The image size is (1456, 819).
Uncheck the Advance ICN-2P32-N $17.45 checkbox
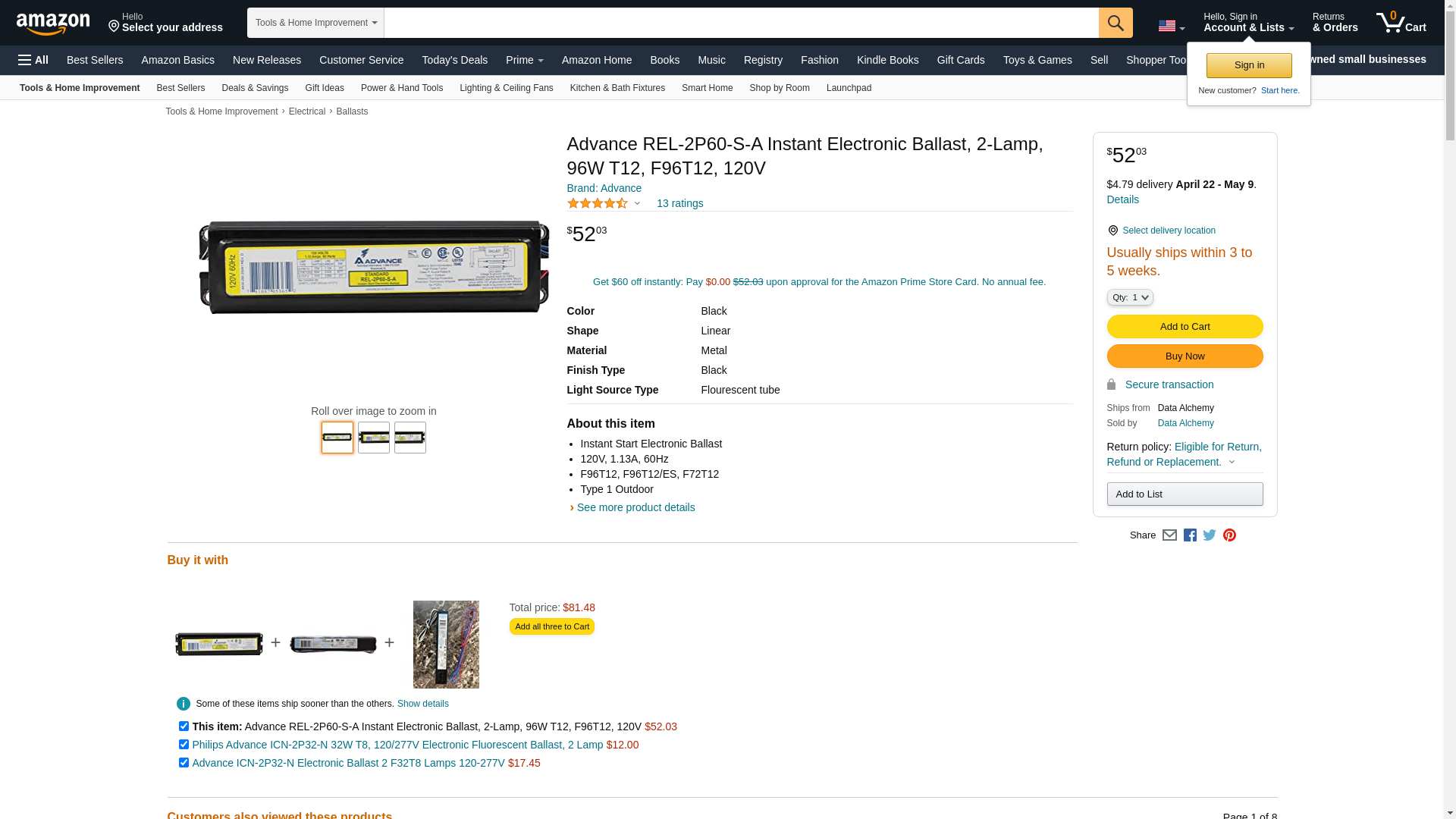184,763
